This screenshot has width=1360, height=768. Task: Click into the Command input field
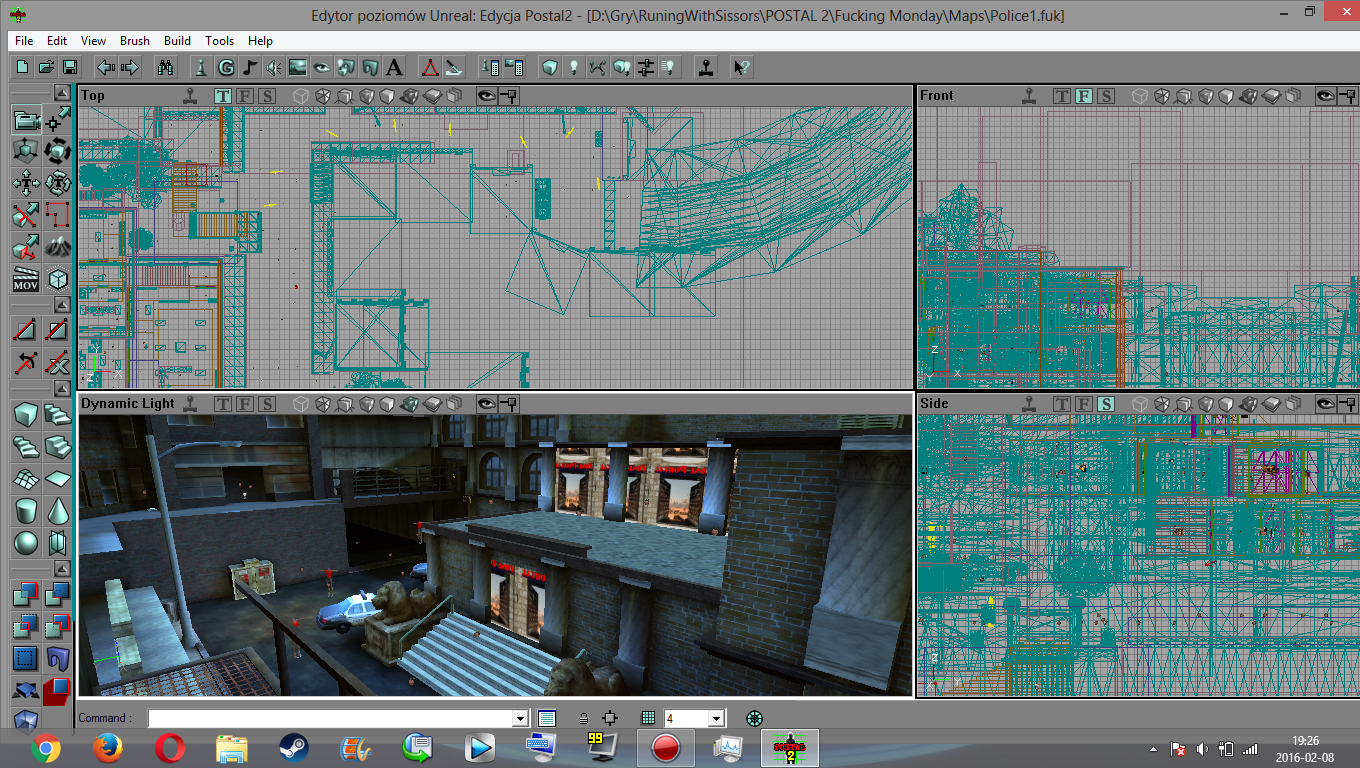tap(330, 718)
